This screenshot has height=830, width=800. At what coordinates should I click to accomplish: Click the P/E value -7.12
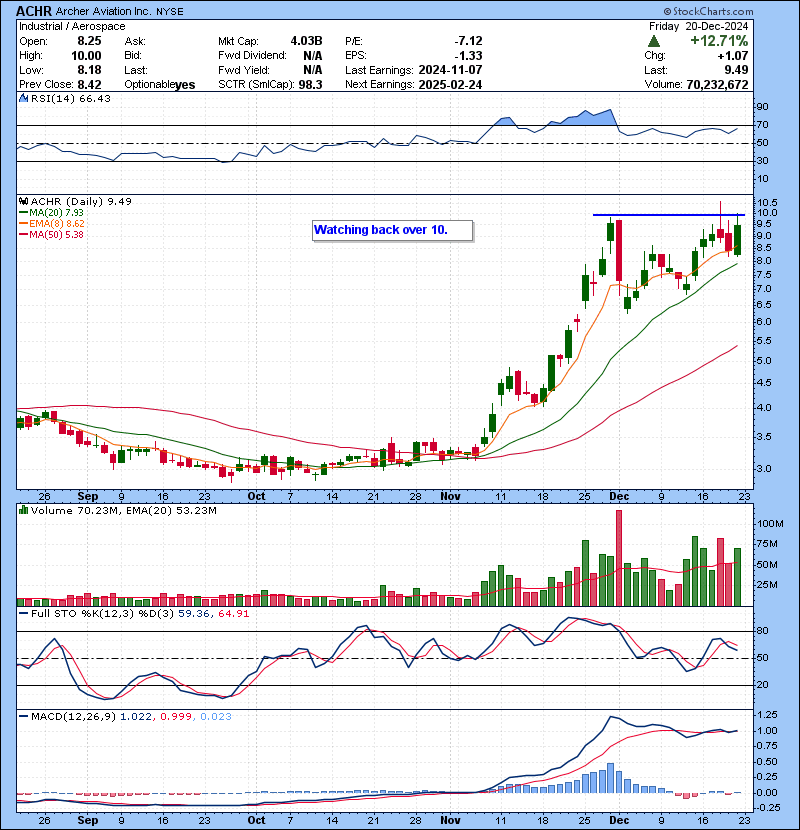pos(468,41)
